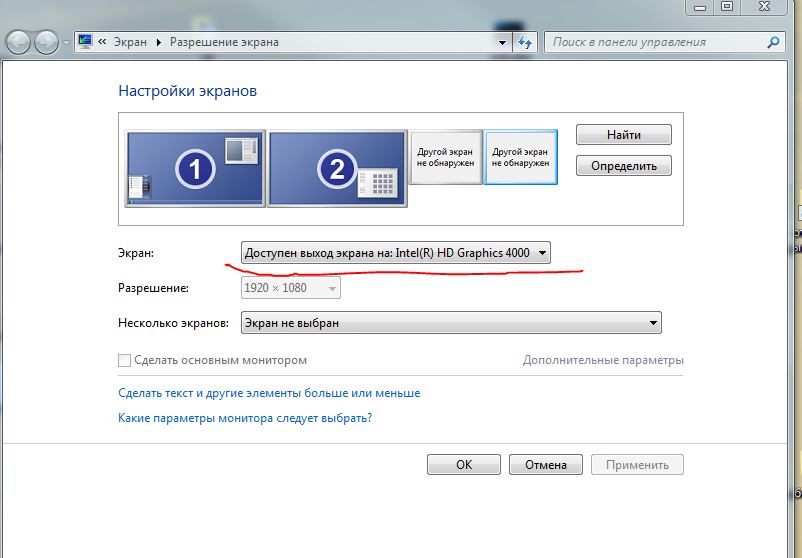
Task: Open the 'Экран' dropdown with Intel HD Graphics
Action: [396, 254]
